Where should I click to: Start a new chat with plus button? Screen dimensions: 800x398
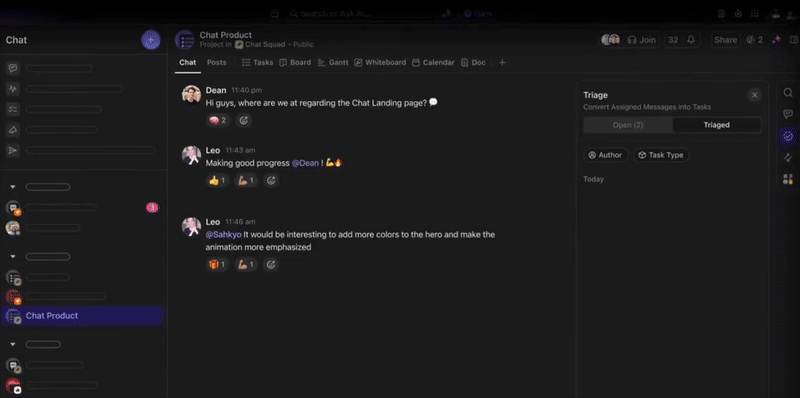coord(151,40)
